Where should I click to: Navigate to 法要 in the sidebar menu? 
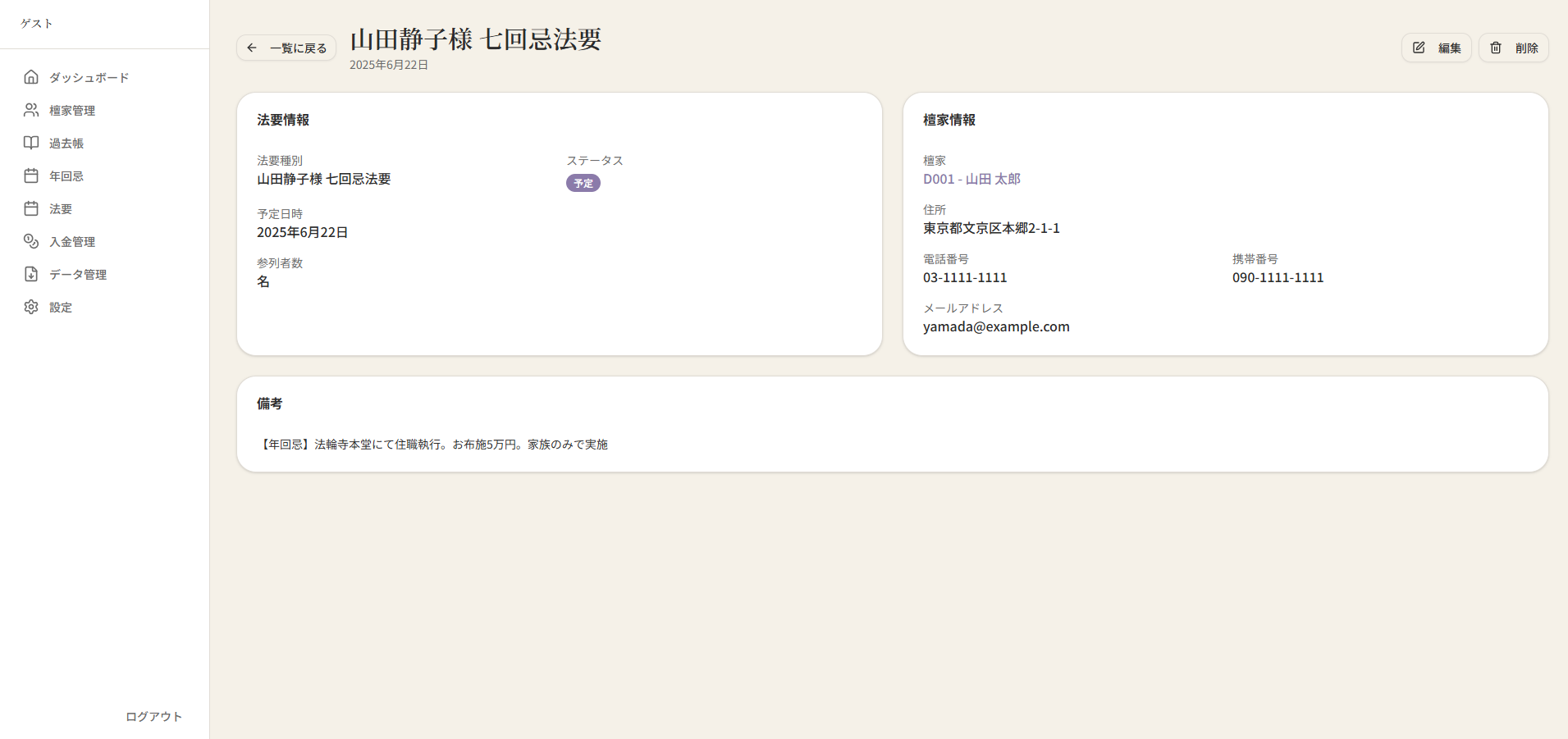coord(61,208)
